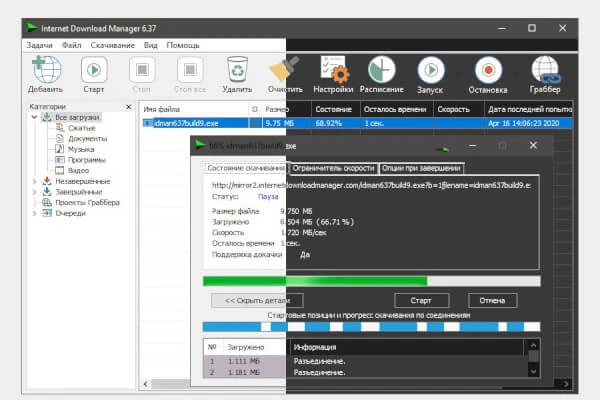Click the Остановка queue icon
The image size is (600, 400).
[x=488, y=70]
